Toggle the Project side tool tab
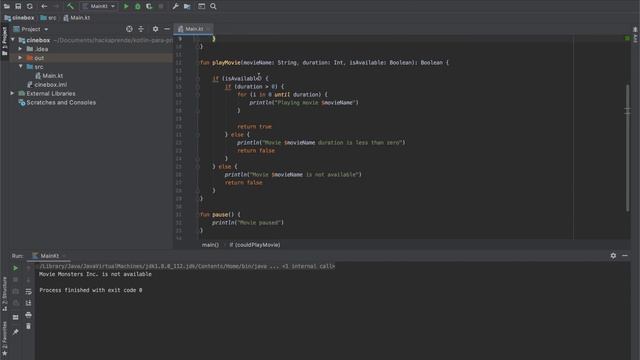The height and width of the screenshot is (360, 640). [x=4, y=42]
